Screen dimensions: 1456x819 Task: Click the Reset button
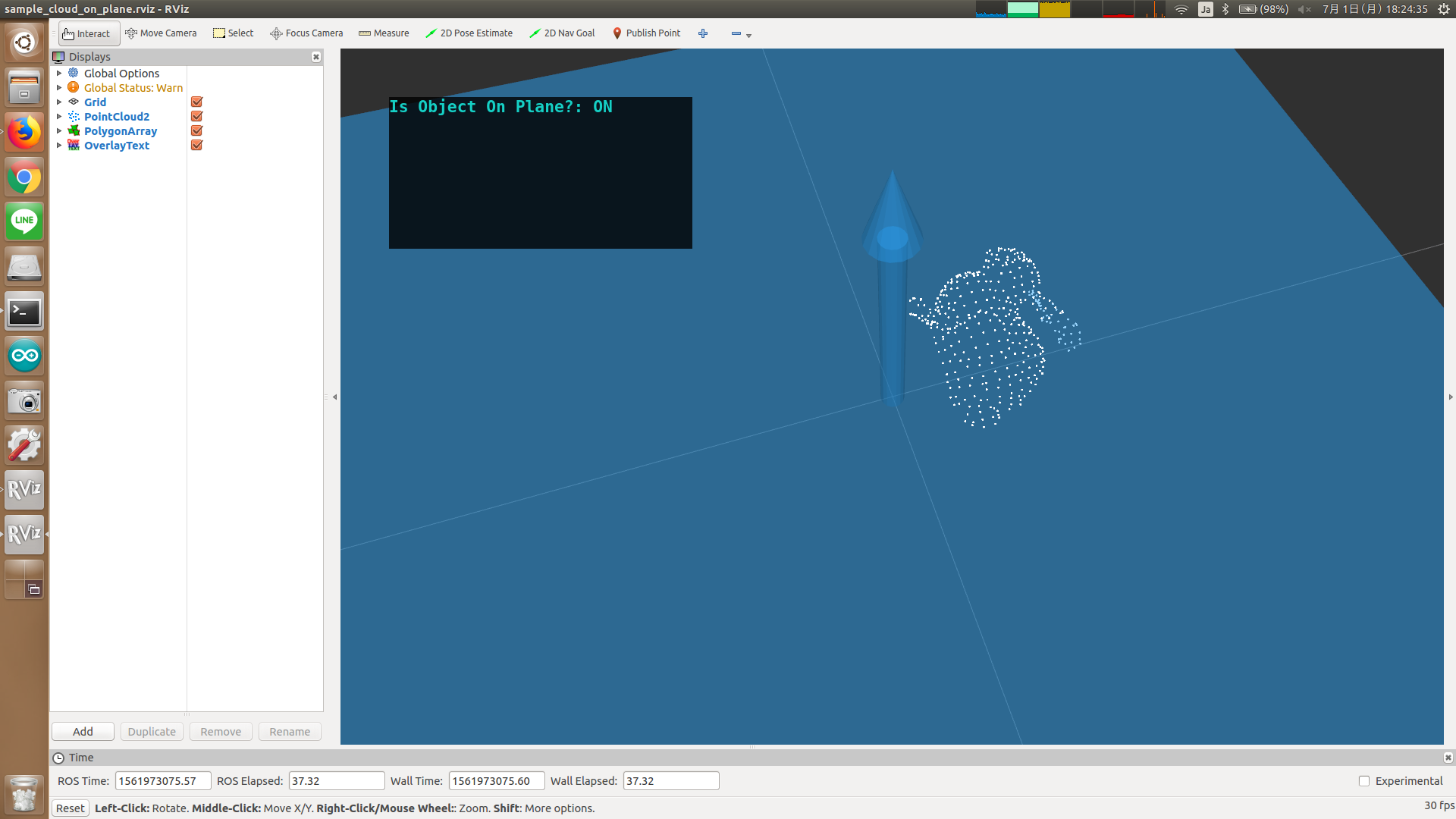(71, 808)
